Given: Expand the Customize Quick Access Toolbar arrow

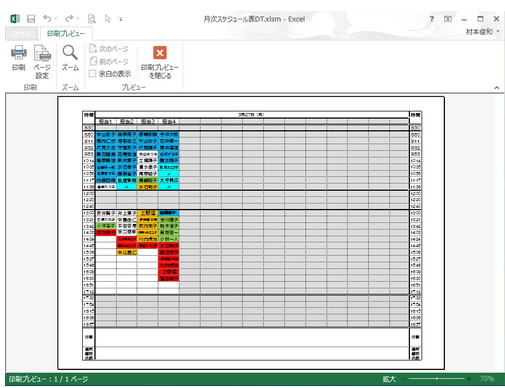Looking at the screenshot, I should [121, 19].
